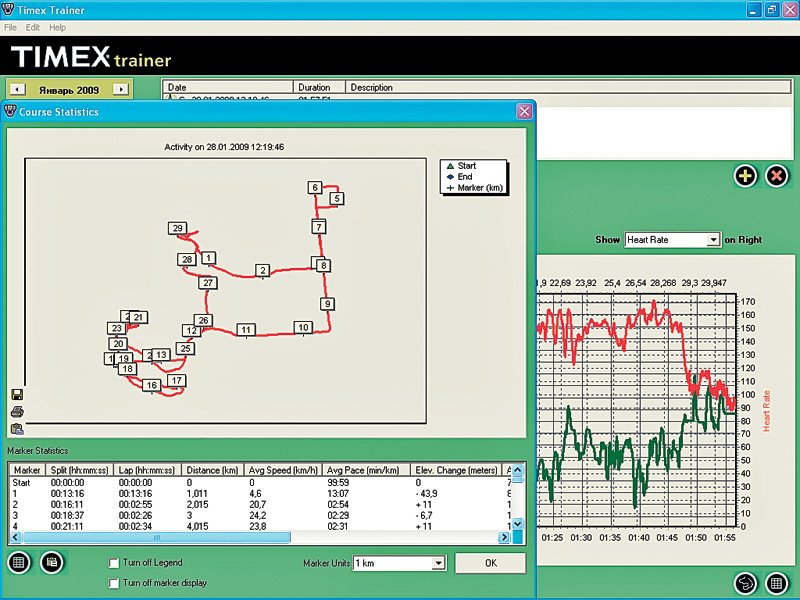800x600 pixels.
Task: Click the Avg Speed (km/h) column header
Action: click(x=283, y=470)
